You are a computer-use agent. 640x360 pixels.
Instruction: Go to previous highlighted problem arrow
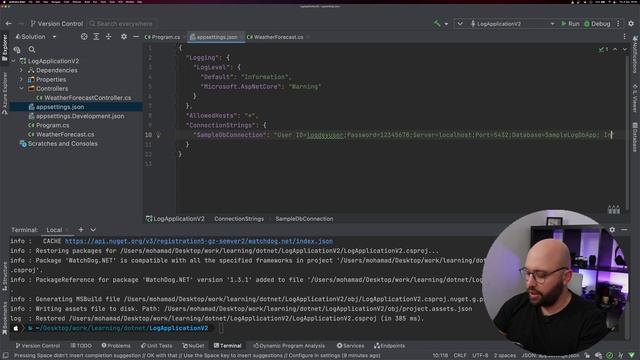click(615, 49)
